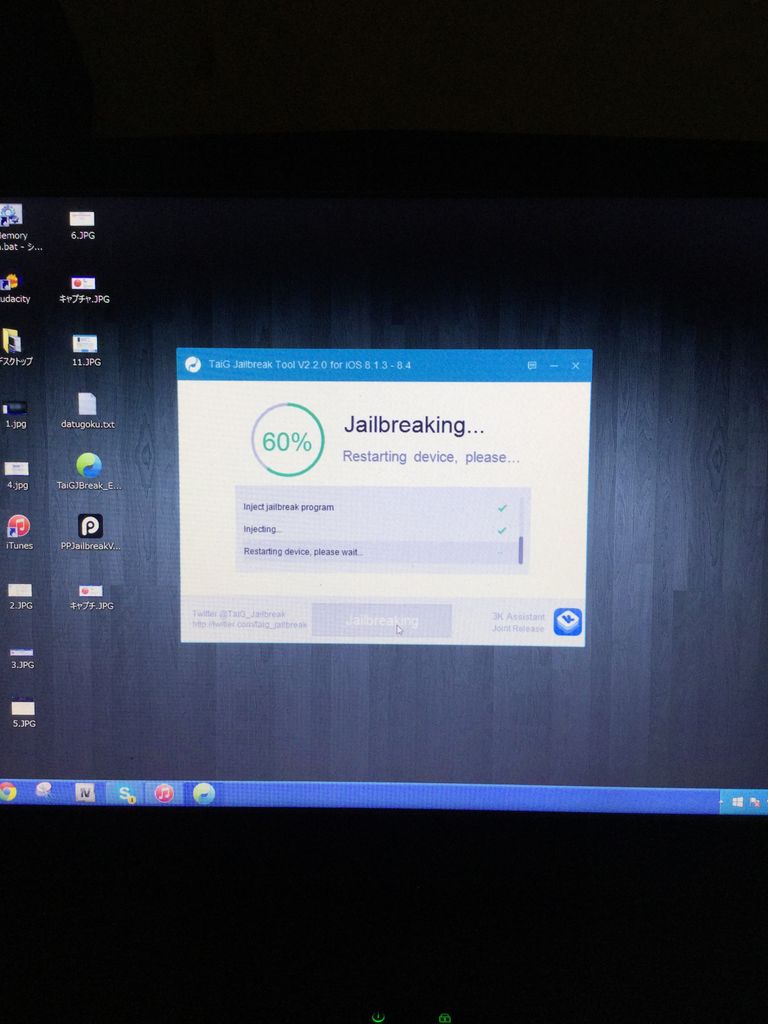Select the 2.JPG desktop file
The height and width of the screenshot is (1024, 768).
20,596
